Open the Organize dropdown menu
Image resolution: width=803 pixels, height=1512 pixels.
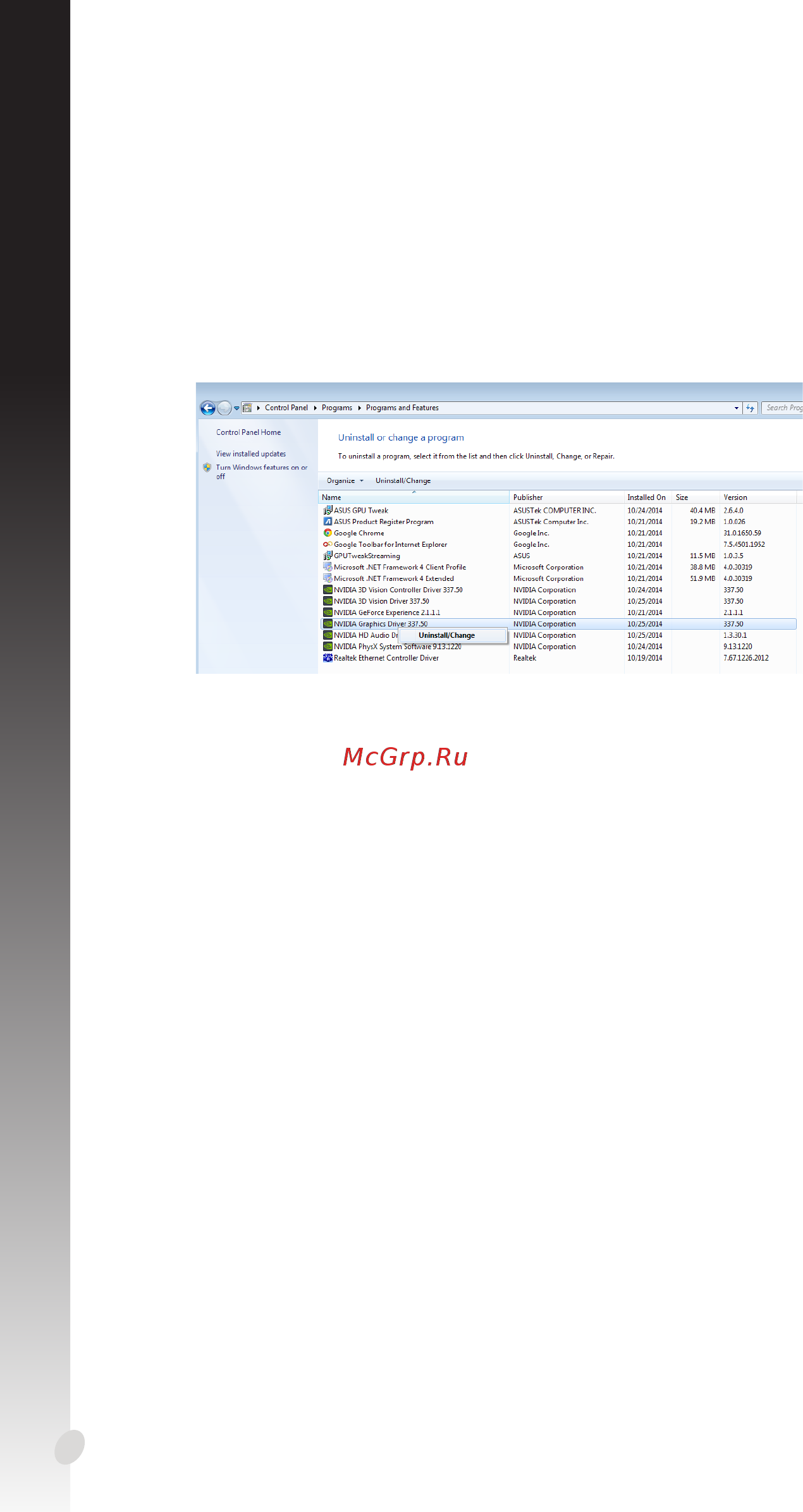[x=345, y=481]
